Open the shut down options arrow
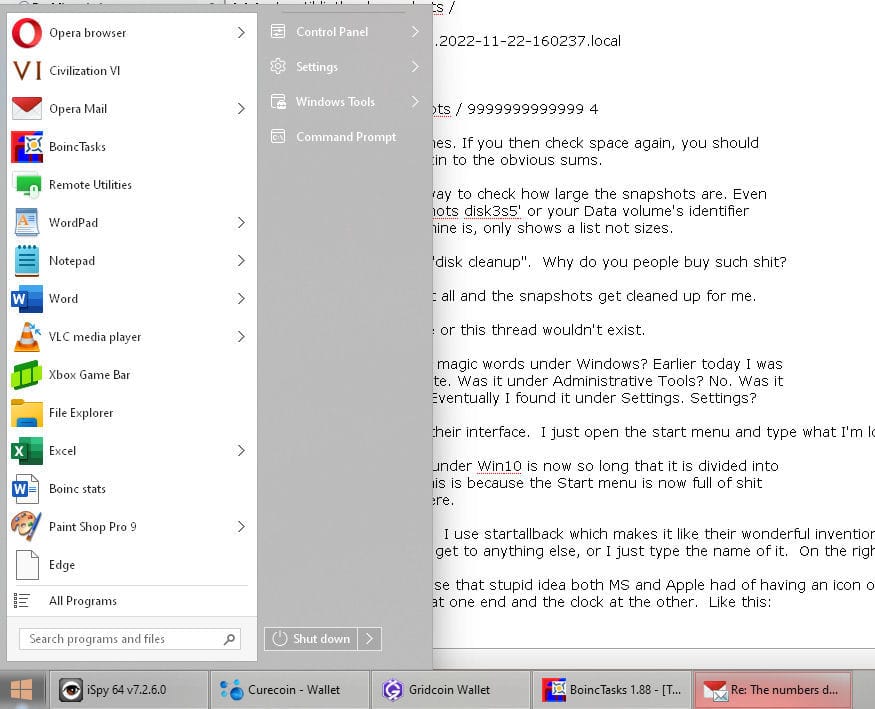The image size is (875, 709). tap(369, 639)
